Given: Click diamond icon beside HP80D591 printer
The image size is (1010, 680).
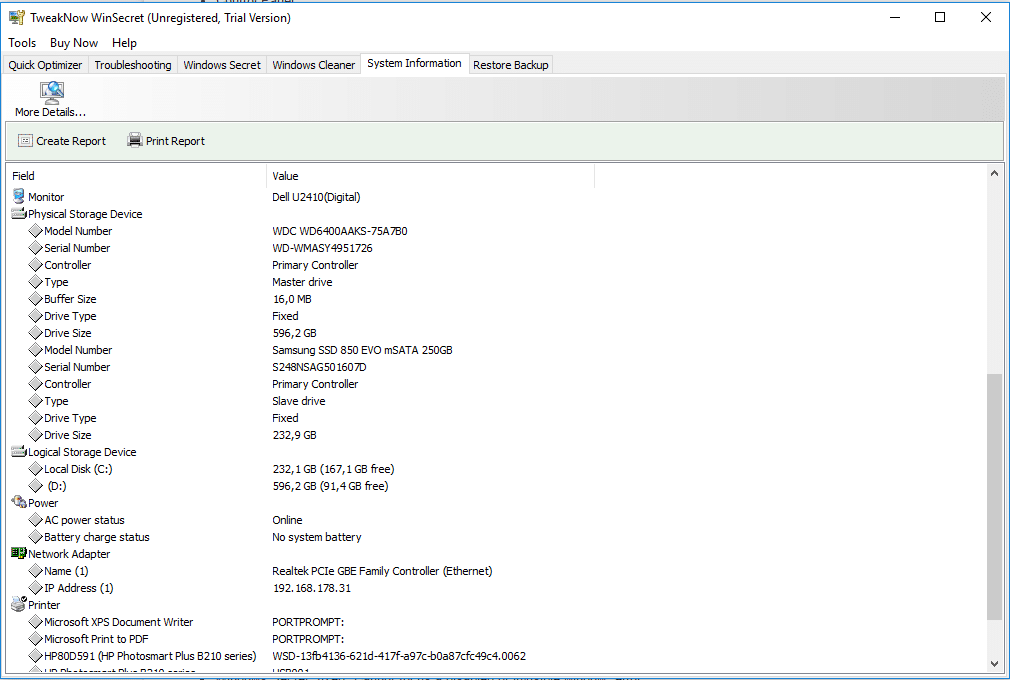Looking at the screenshot, I should pos(35,656).
